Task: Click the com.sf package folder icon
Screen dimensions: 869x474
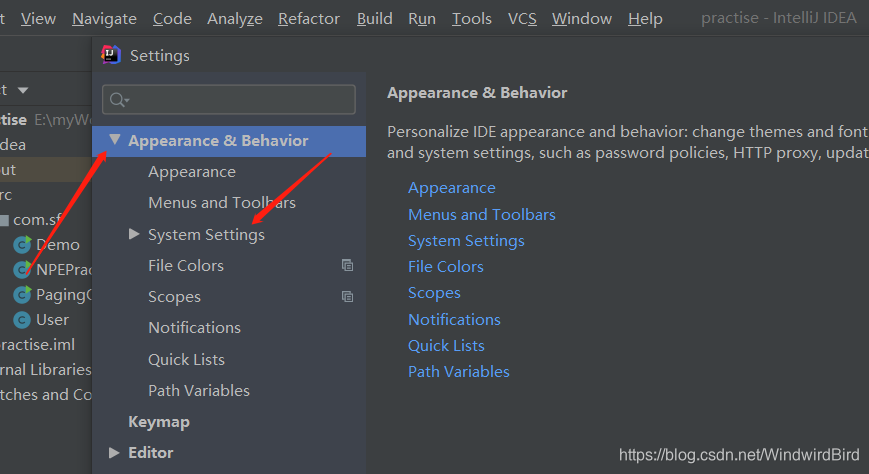Action: pos(4,220)
